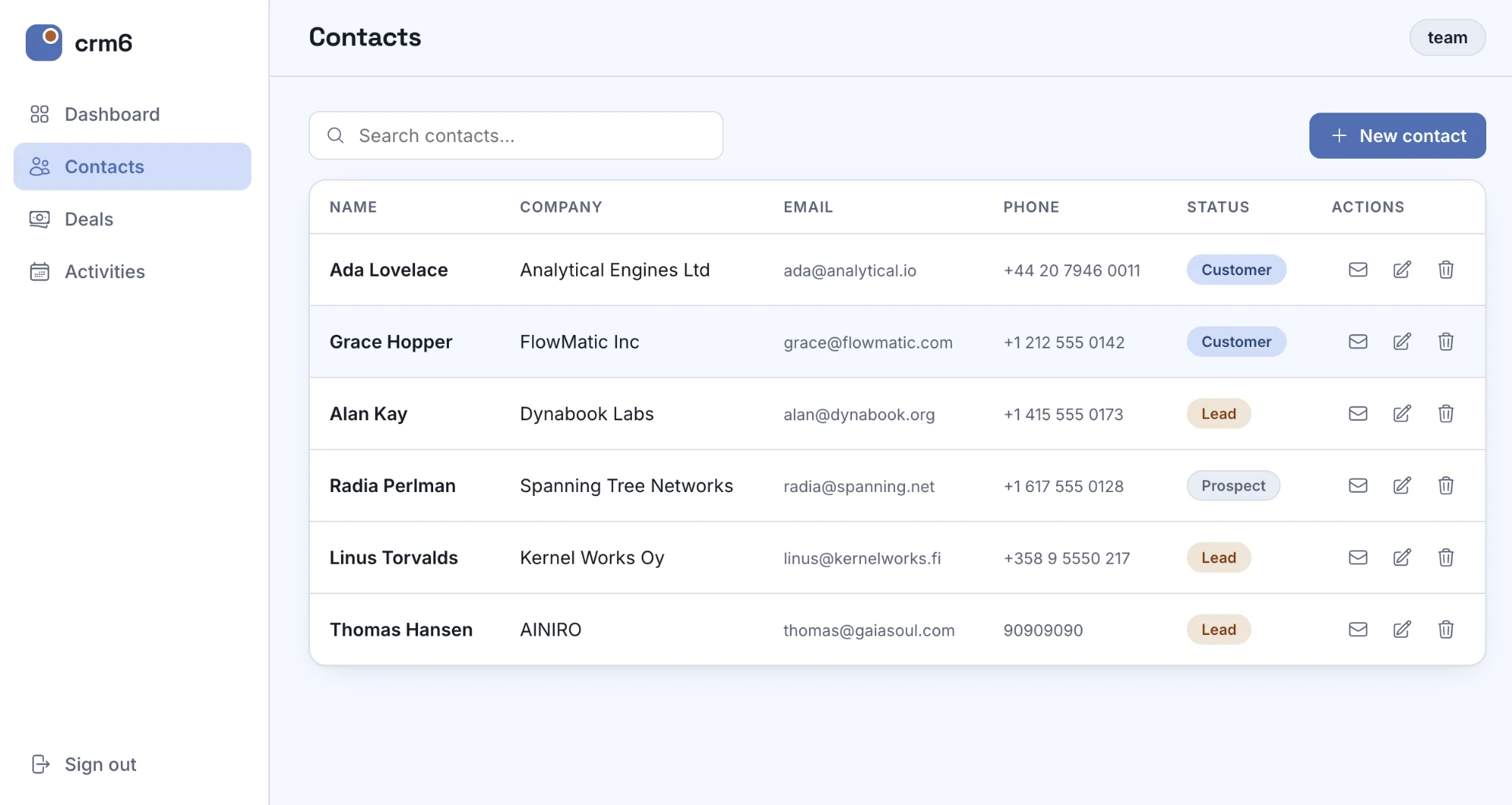Click the Name column header
This screenshot has width=1512, height=805.
(353, 207)
